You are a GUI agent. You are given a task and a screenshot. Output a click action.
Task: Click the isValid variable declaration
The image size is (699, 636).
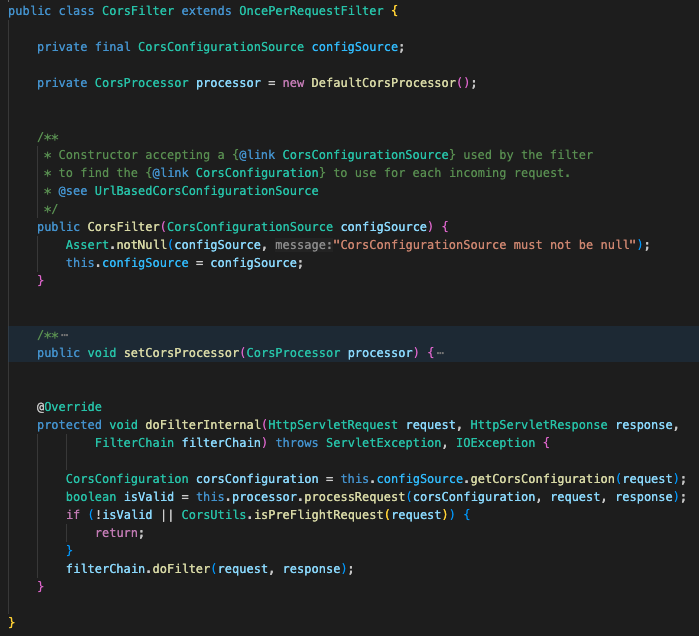click(148, 497)
